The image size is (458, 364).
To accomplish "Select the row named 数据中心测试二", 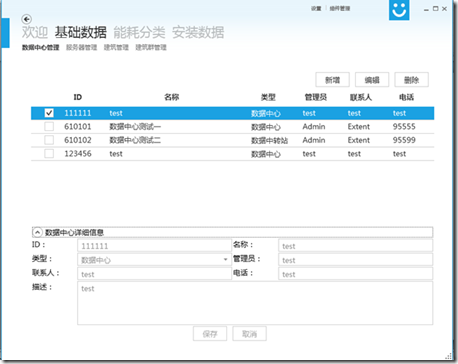I will 233,140.
